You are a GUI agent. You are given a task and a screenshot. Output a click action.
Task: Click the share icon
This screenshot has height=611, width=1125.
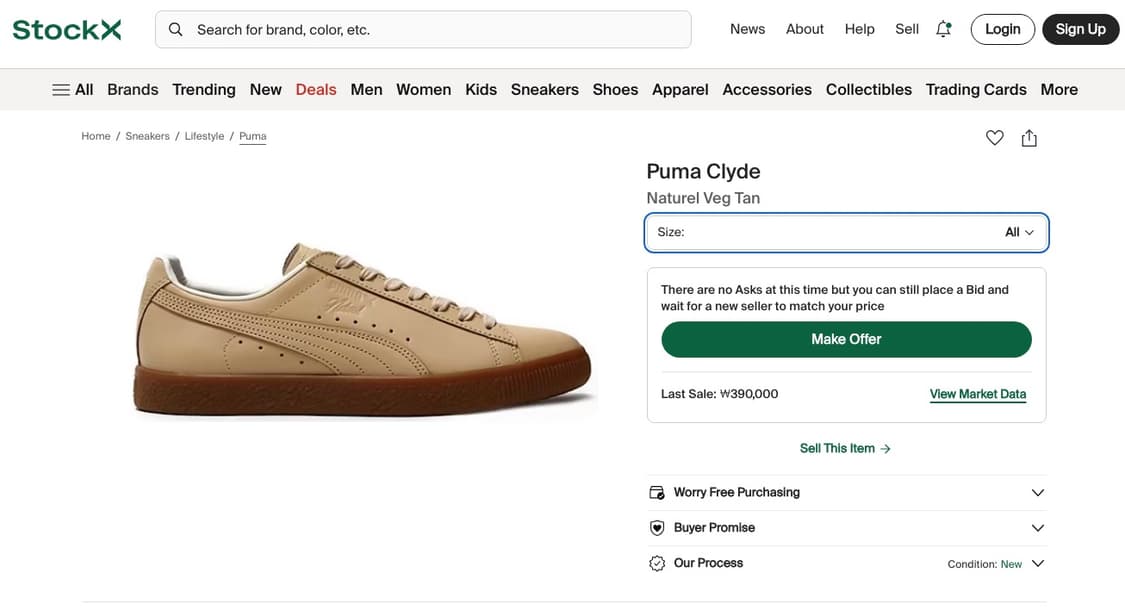[1029, 138]
